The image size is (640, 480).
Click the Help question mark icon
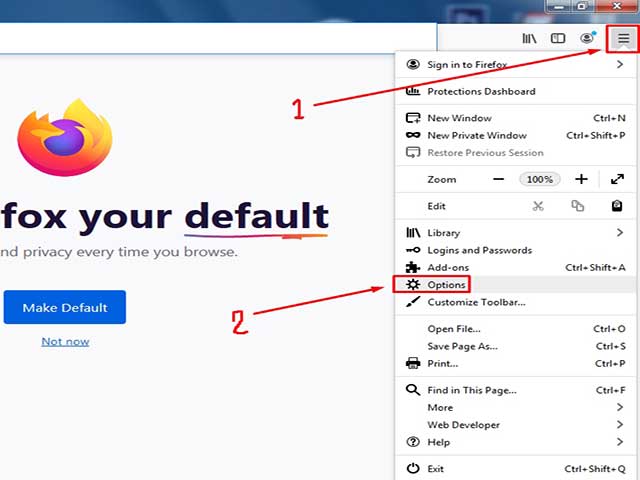click(413, 442)
